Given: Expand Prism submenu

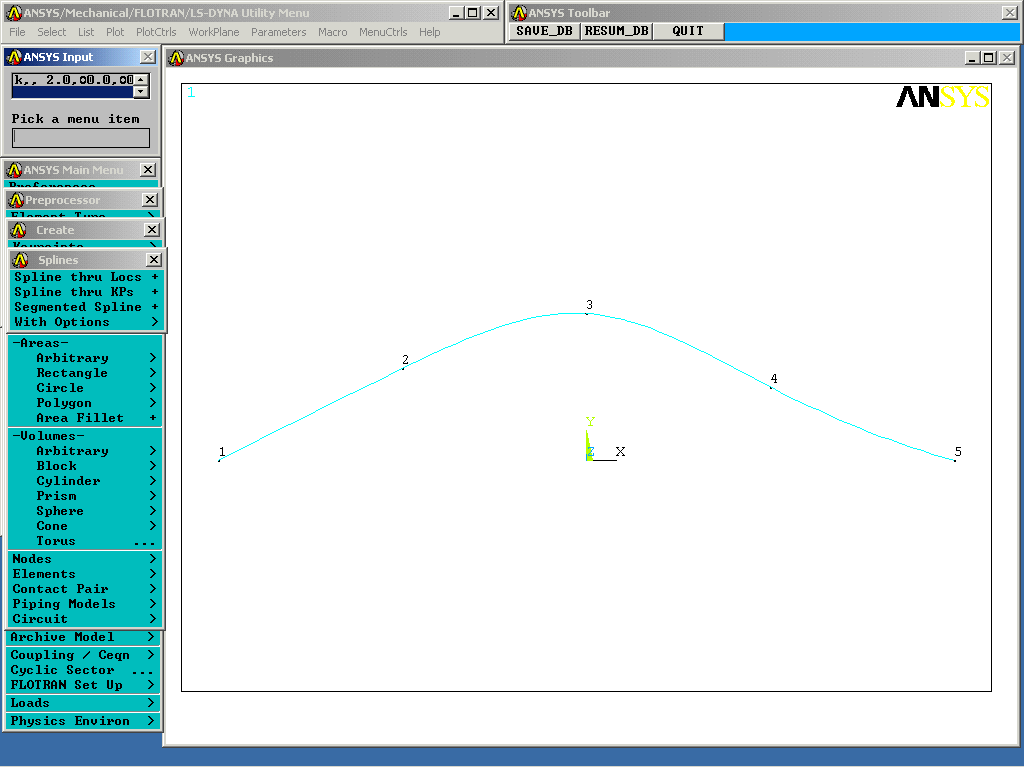Looking at the screenshot, I should pyautogui.click(x=85, y=496).
